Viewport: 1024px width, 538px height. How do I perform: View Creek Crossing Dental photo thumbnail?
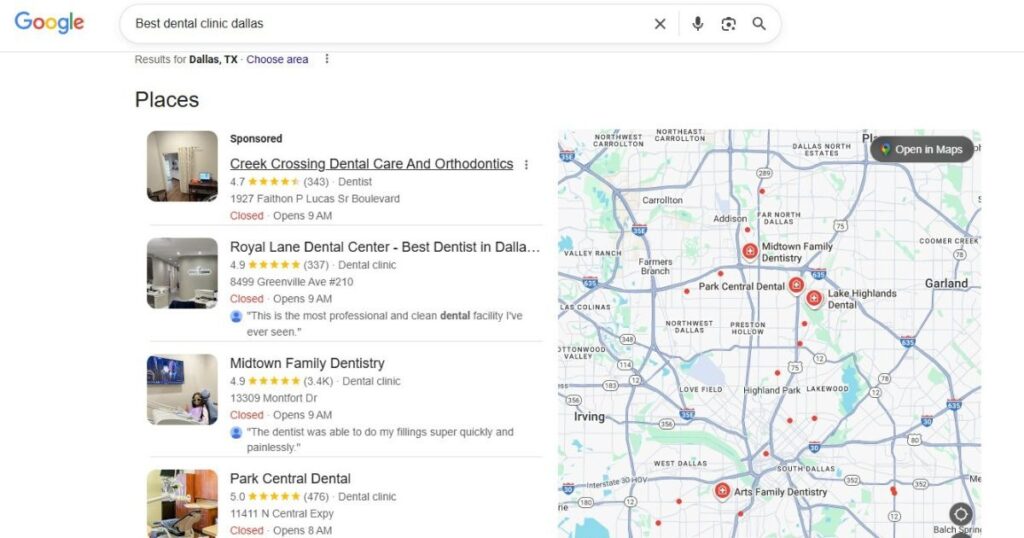182,166
